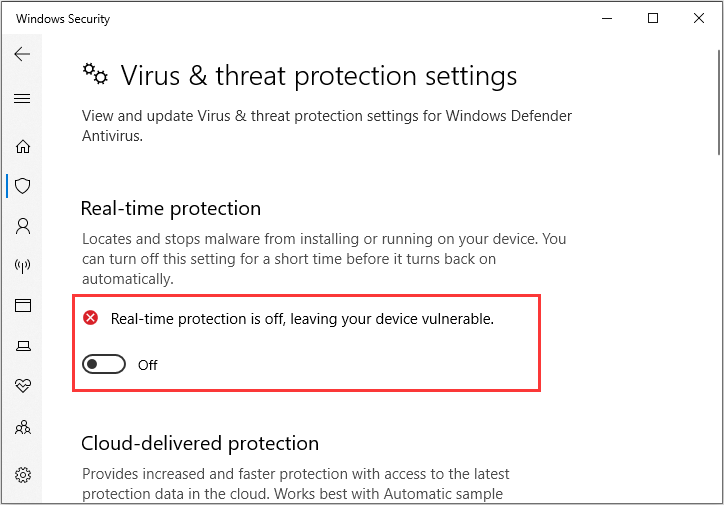Click the Cloud-delivered protection heading
Screen dimensions: 724x505
(200, 444)
